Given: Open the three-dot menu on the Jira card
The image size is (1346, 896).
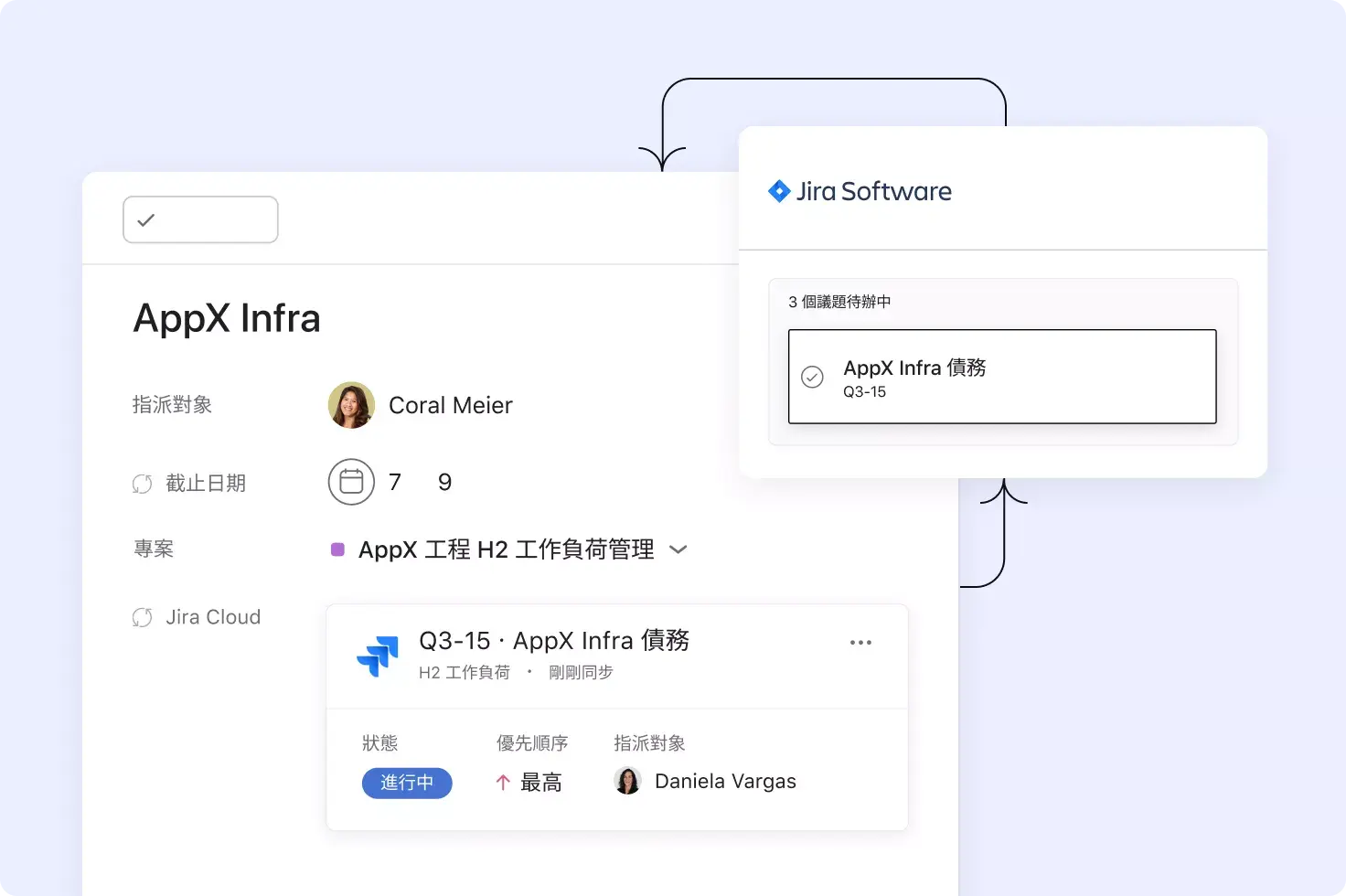Looking at the screenshot, I should 860,643.
